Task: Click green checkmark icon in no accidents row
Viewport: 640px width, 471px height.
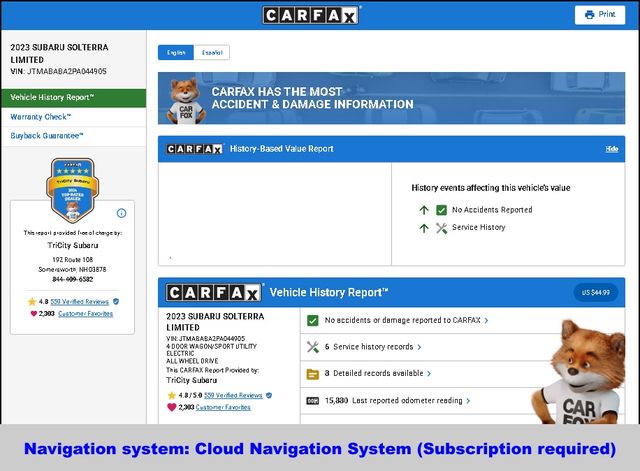Action: click(x=313, y=320)
